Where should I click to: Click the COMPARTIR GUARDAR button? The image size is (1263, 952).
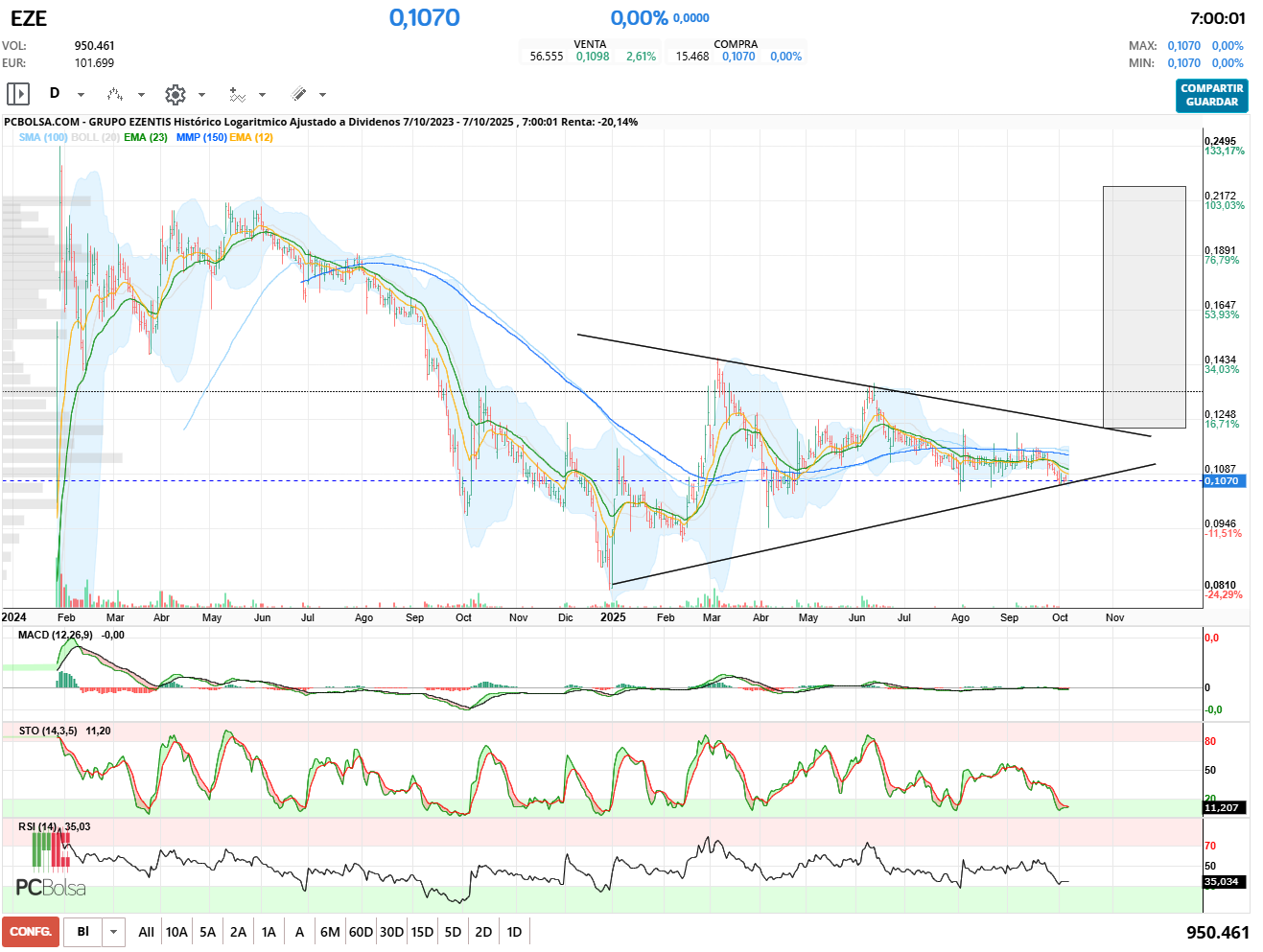(x=1211, y=95)
